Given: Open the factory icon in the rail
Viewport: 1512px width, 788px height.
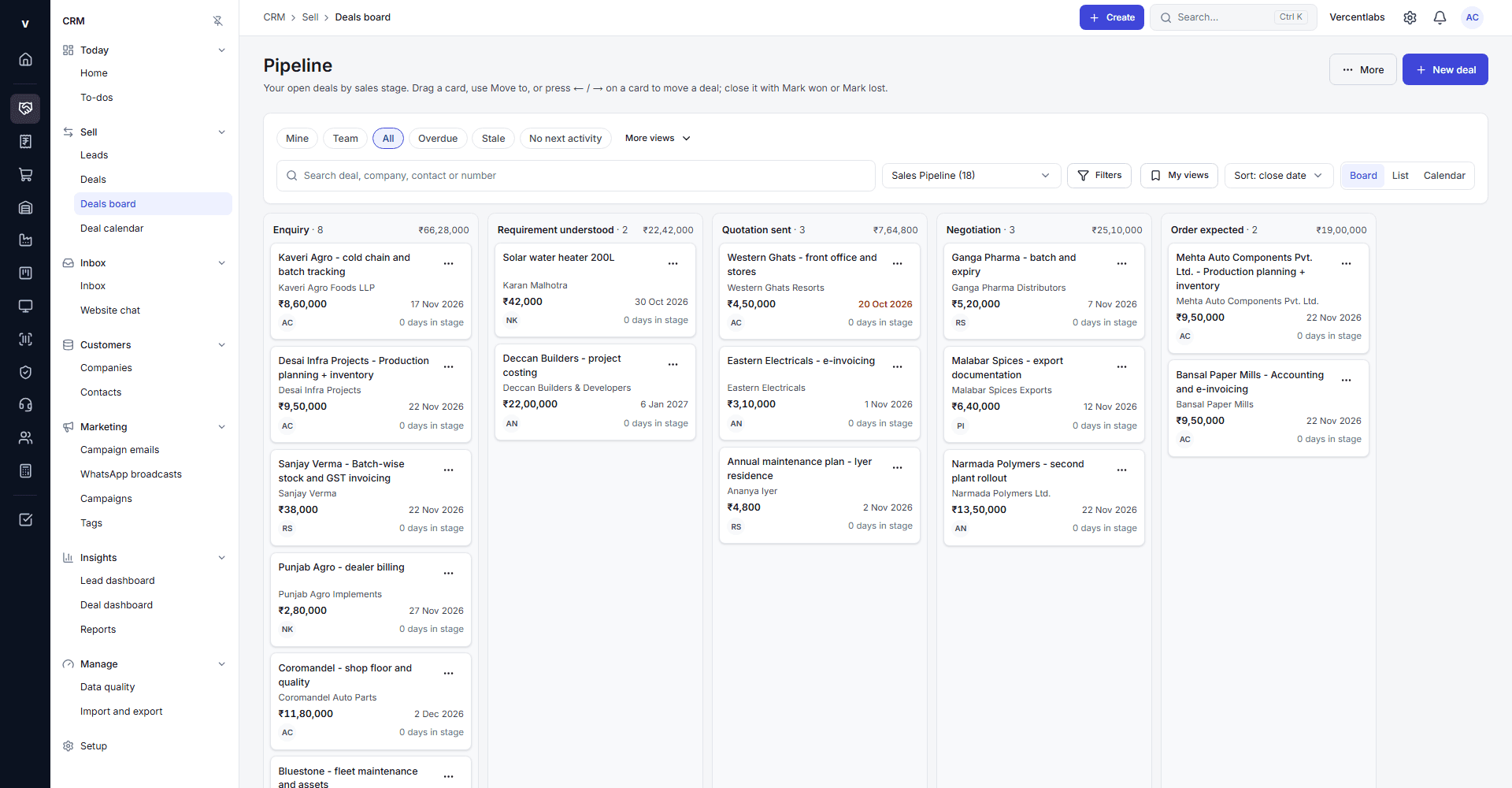Looking at the screenshot, I should click(x=25, y=240).
